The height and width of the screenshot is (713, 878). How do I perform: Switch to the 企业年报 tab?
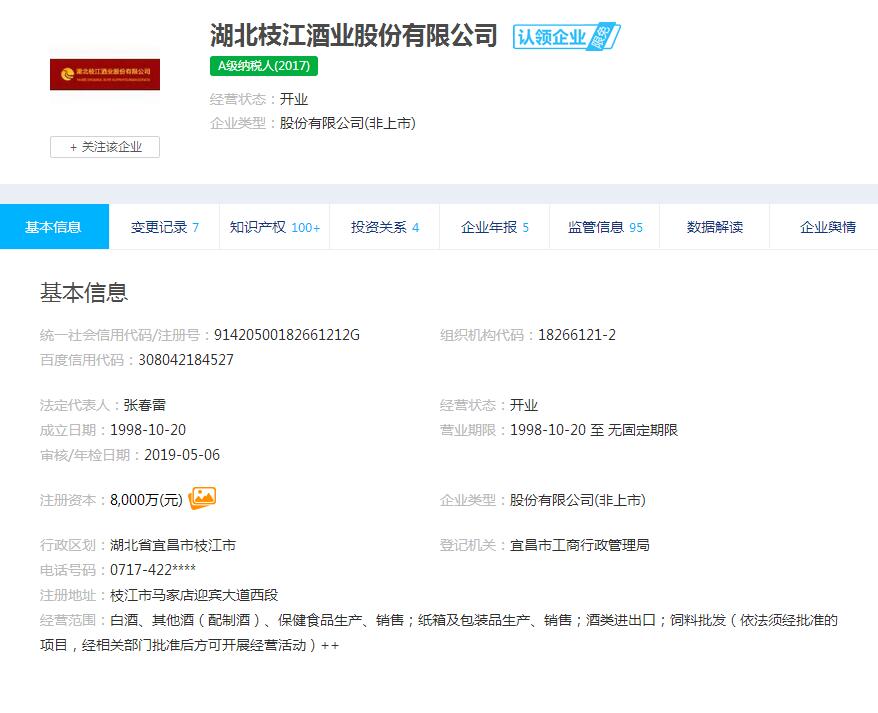[494, 227]
